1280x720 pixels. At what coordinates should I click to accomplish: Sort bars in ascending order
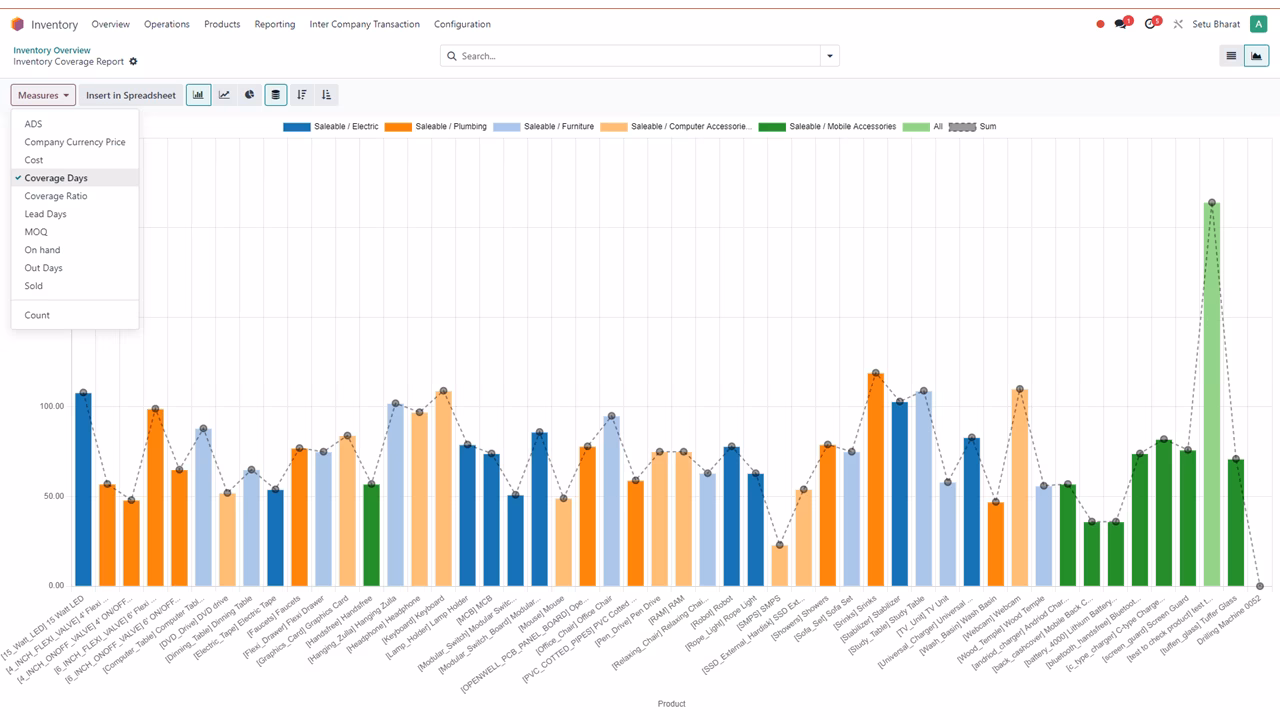(326, 95)
